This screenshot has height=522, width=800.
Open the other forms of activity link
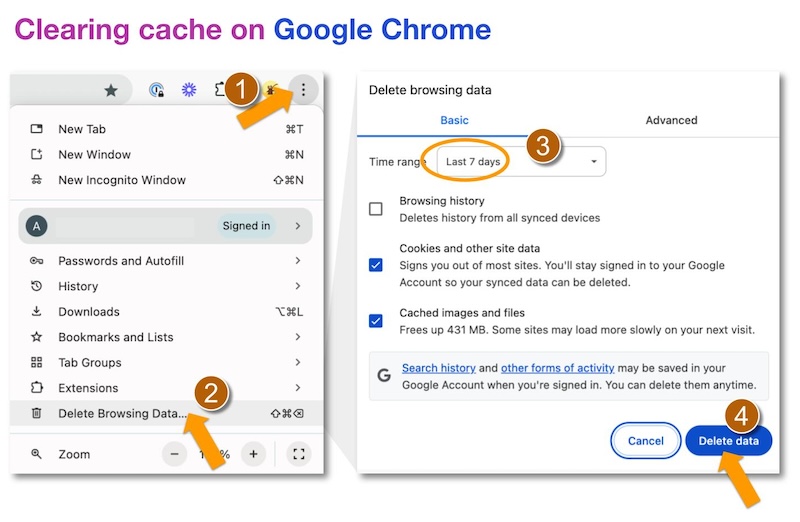click(558, 368)
